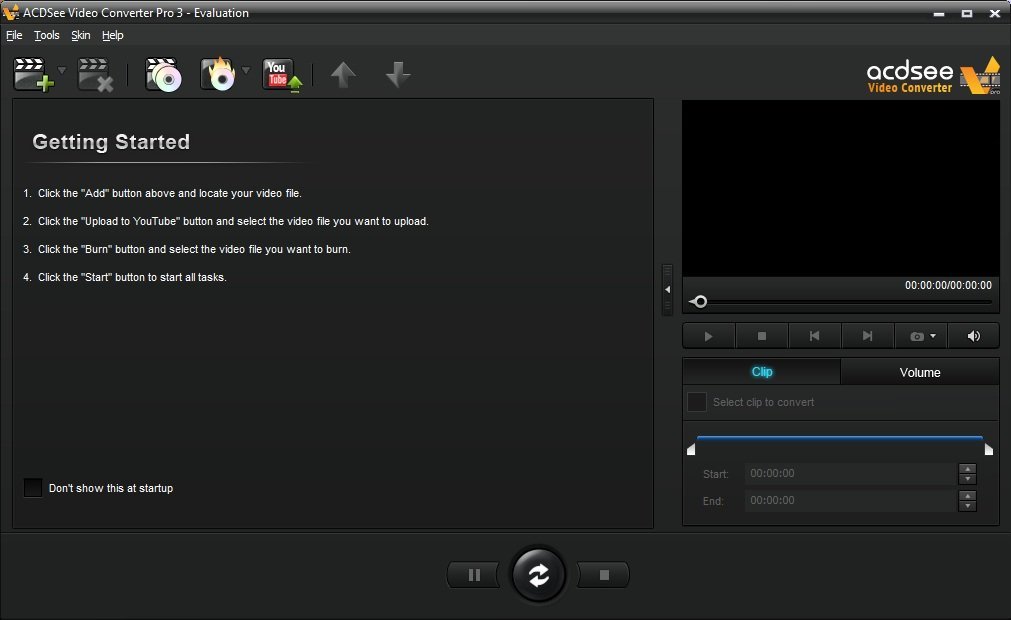Image resolution: width=1011 pixels, height=620 pixels.
Task: Start all tasks with convert button
Action: click(538, 575)
